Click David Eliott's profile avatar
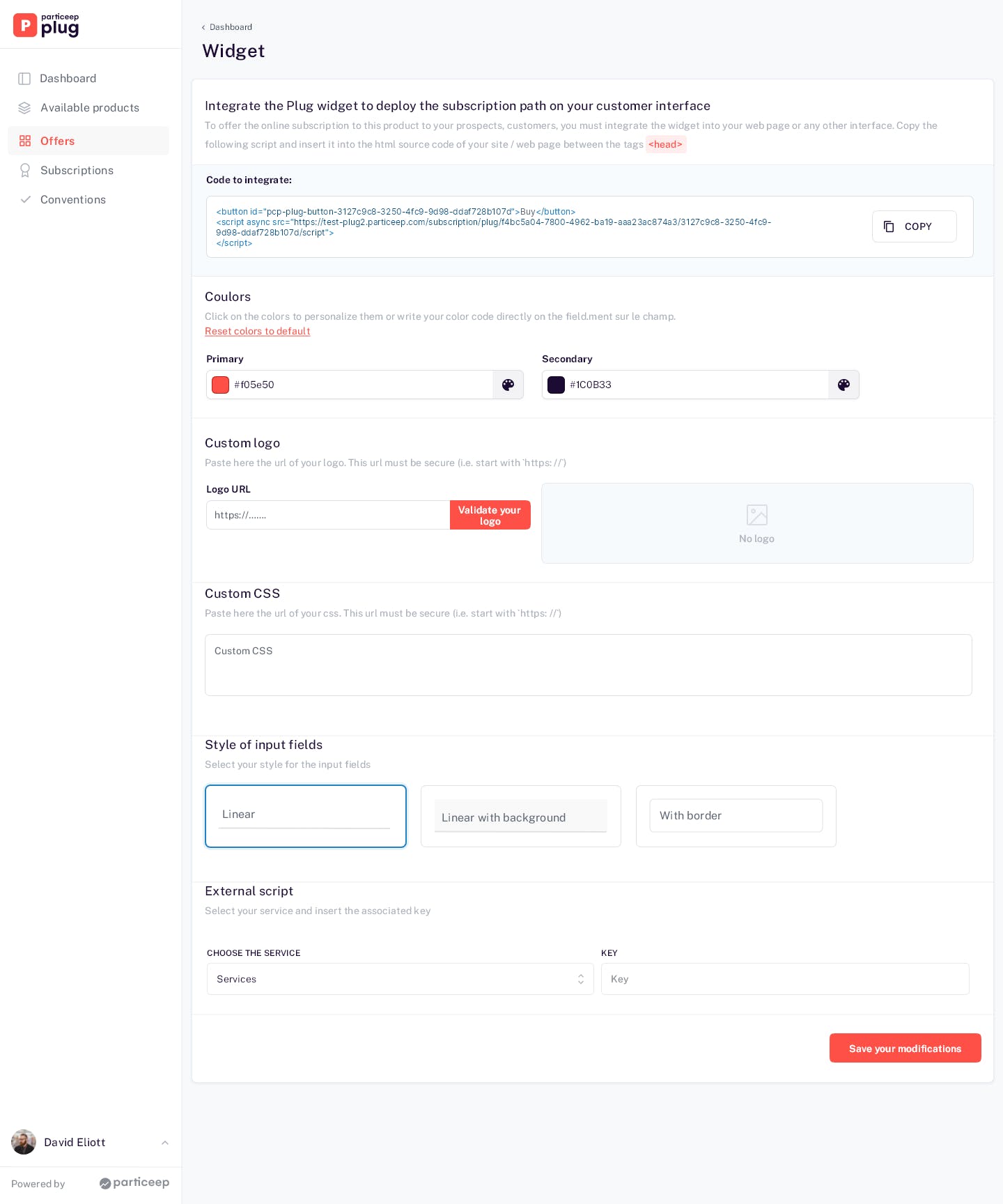The height and width of the screenshot is (1204, 1003). [24, 1142]
